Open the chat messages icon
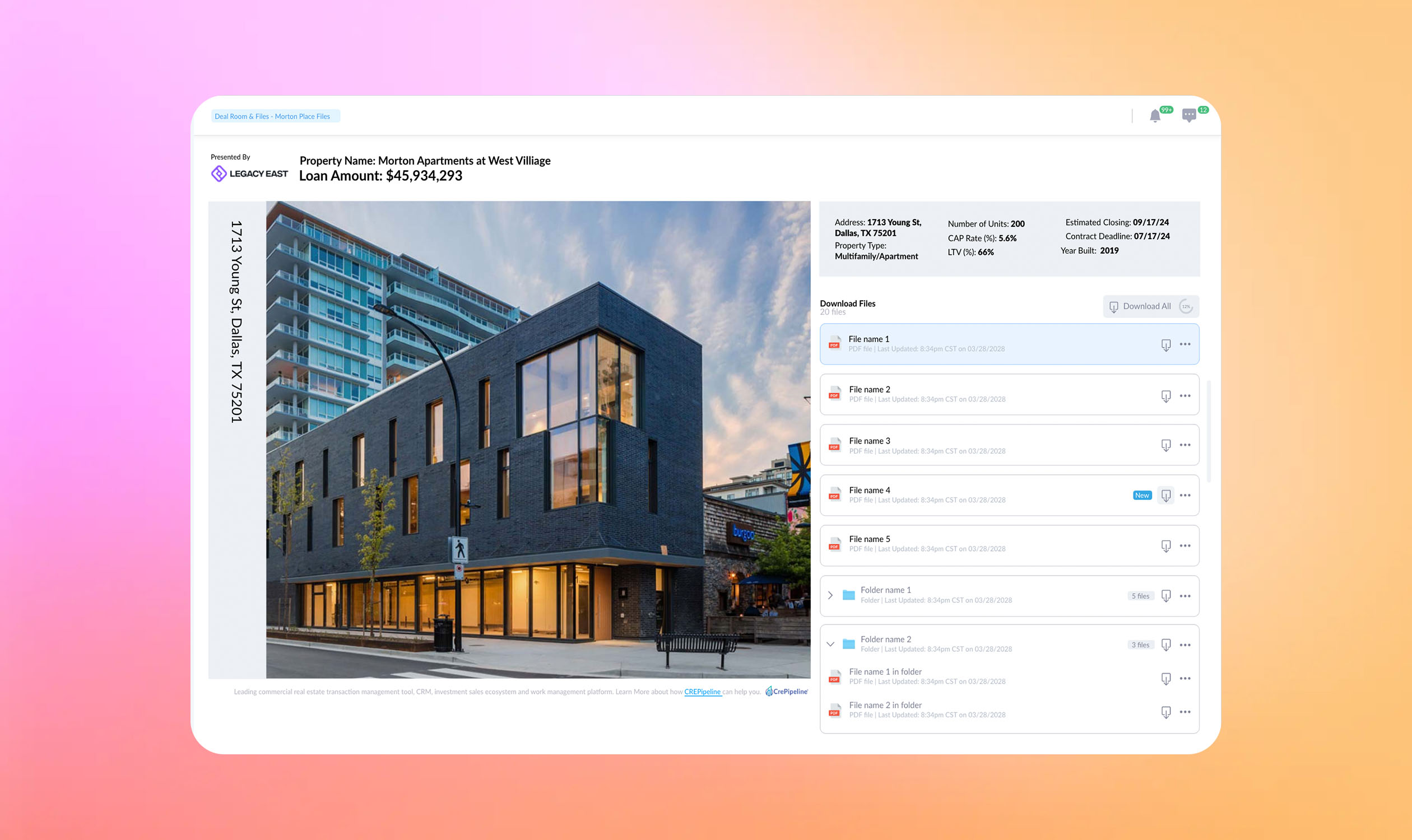 1189,115
